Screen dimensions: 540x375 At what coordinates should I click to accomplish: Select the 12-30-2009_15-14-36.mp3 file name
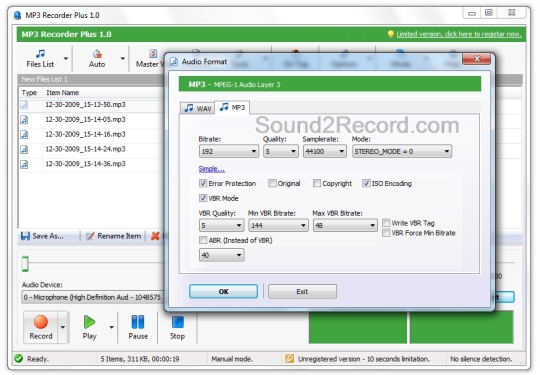(x=85, y=164)
